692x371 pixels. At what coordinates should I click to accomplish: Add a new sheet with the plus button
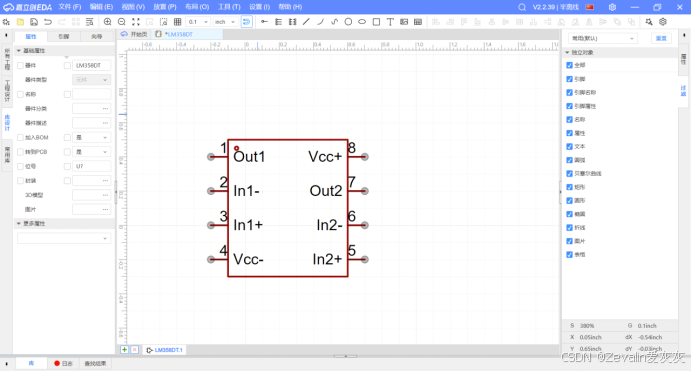tap(124, 349)
